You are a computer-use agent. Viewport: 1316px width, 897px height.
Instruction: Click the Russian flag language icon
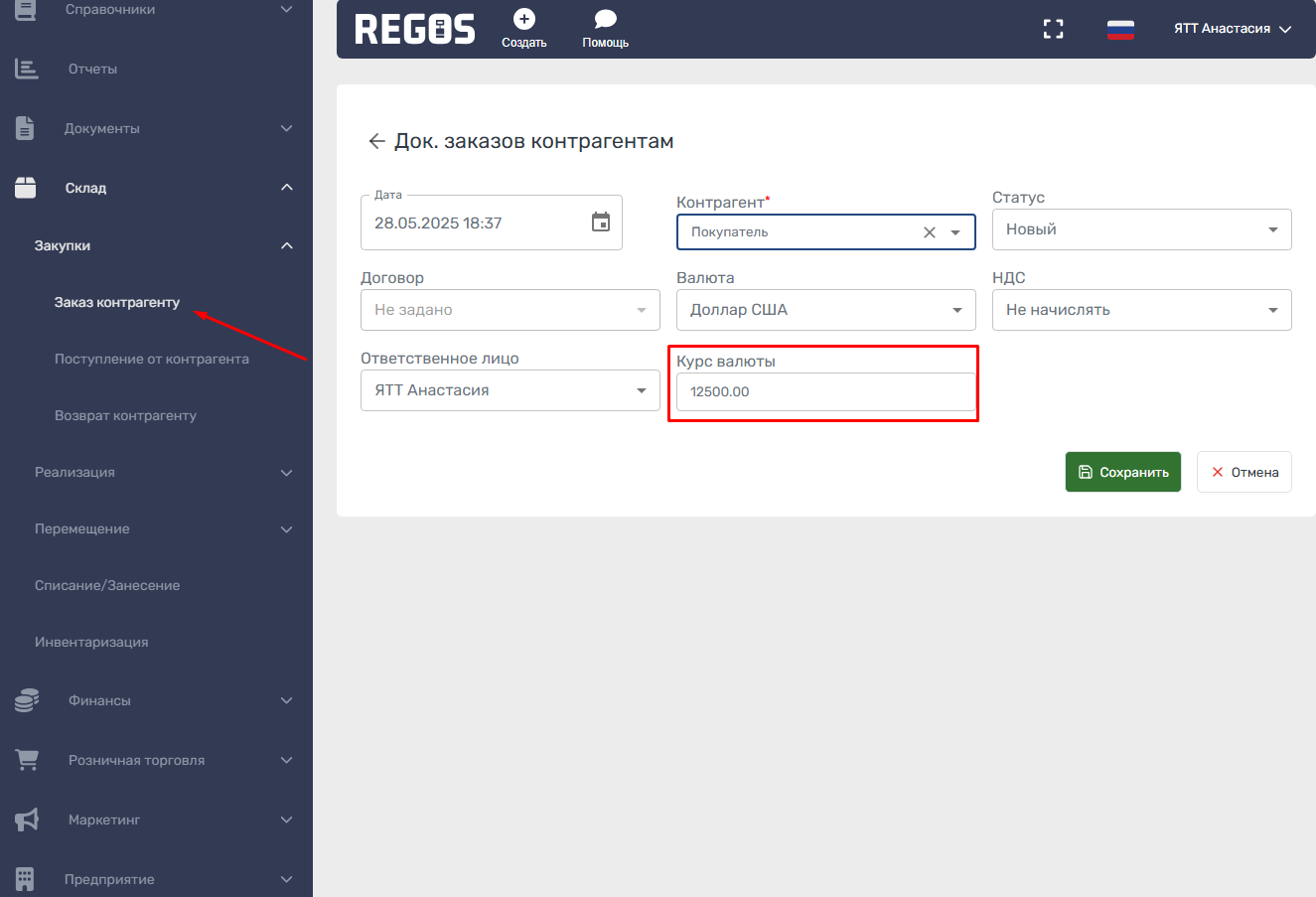click(1120, 30)
